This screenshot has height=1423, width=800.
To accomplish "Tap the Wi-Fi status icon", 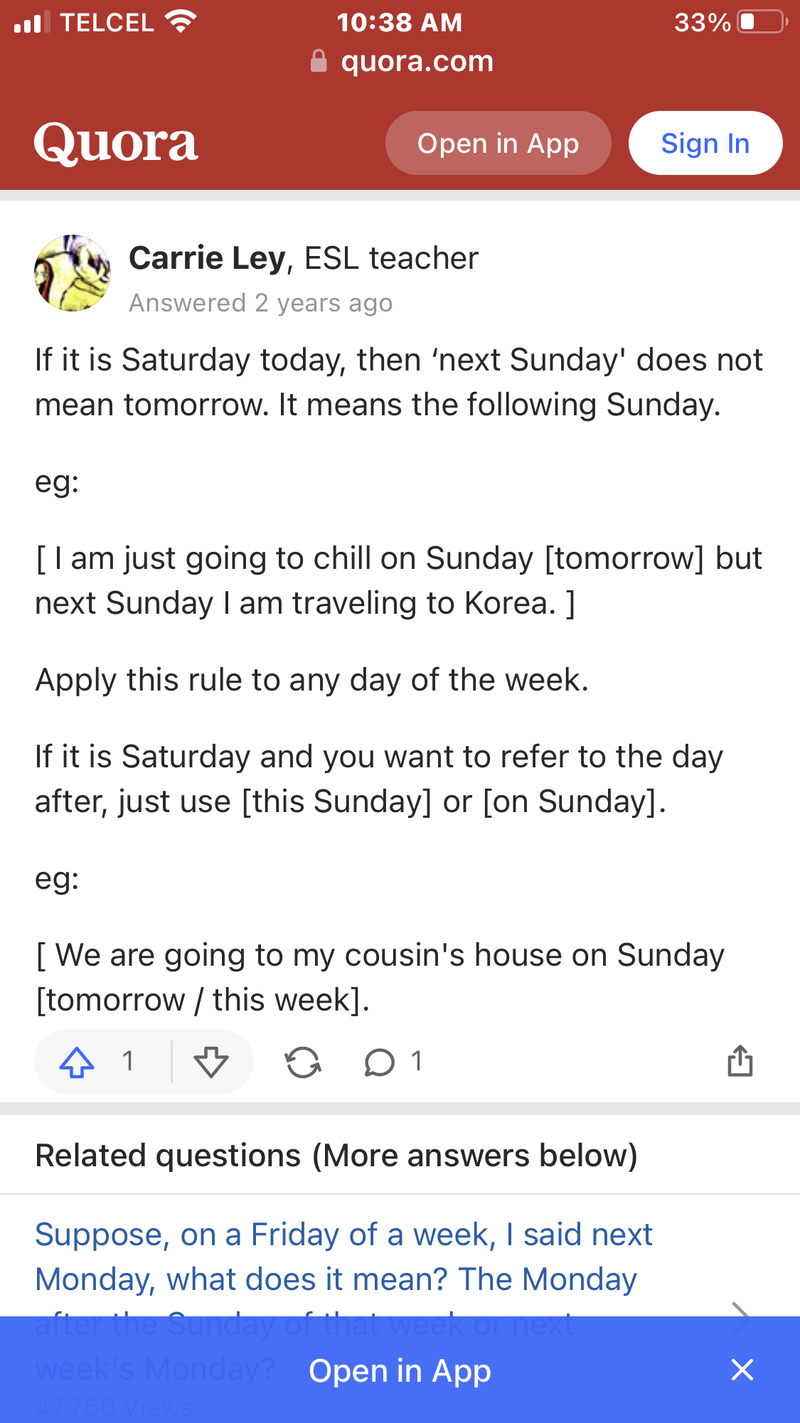I will pyautogui.click(x=181, y=22).
